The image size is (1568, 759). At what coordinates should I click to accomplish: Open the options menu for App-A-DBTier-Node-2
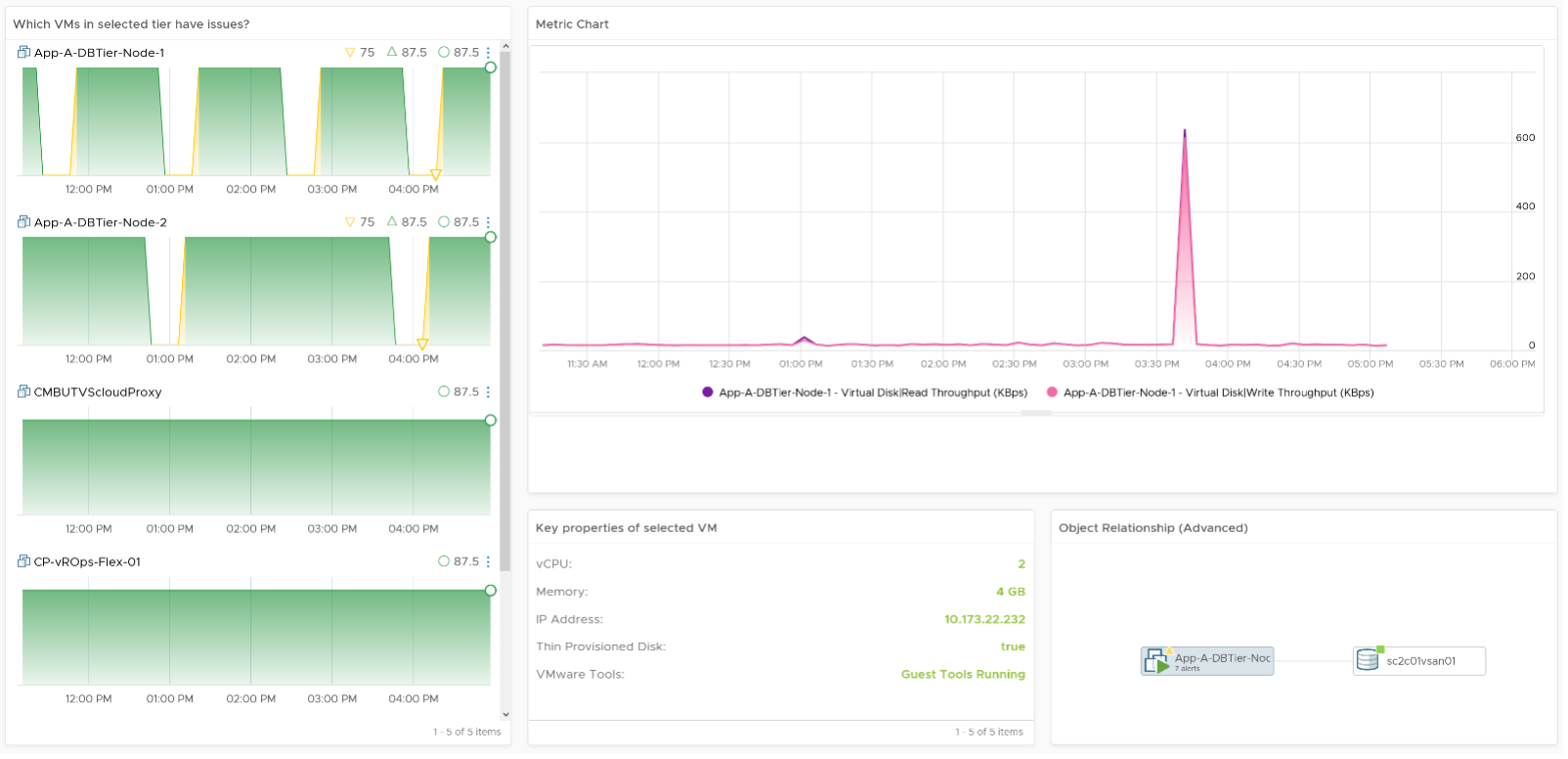tap(489, 223)
